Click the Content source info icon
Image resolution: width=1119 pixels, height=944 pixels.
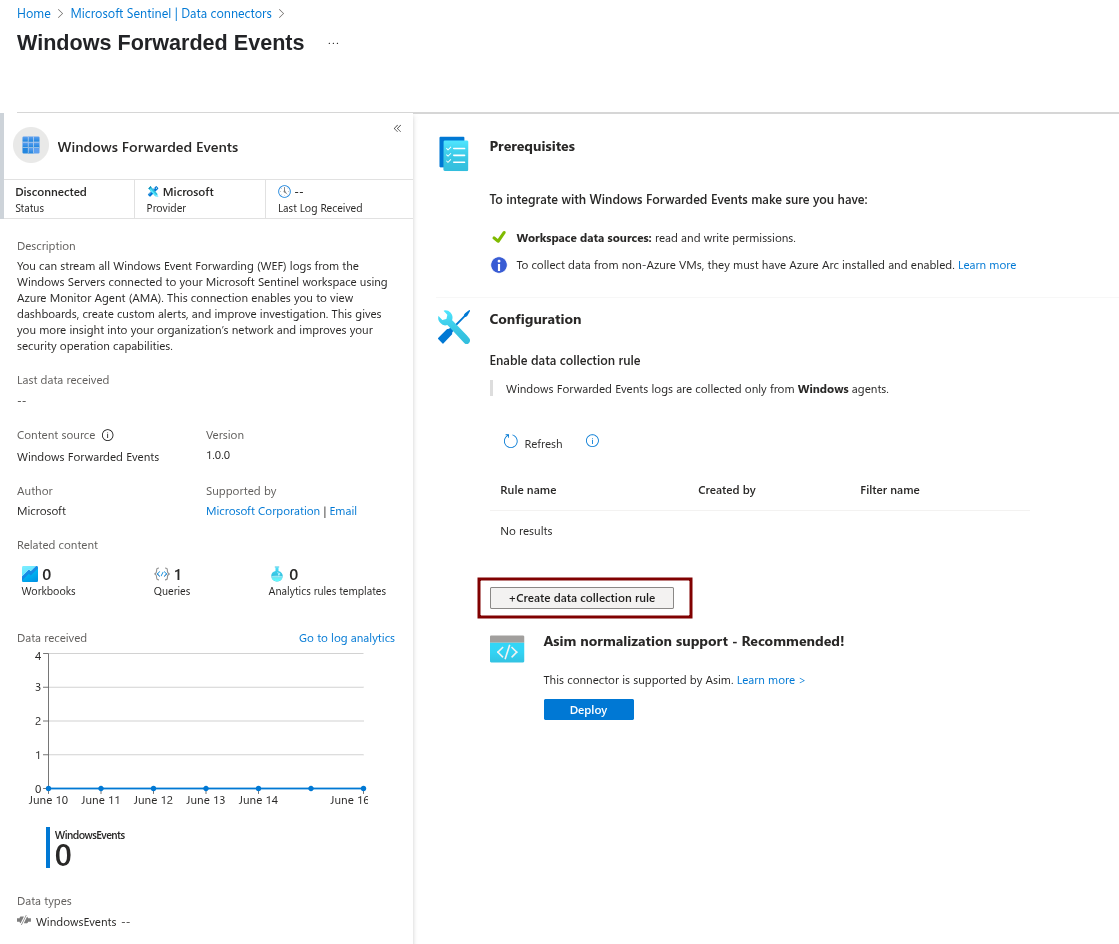108,435
